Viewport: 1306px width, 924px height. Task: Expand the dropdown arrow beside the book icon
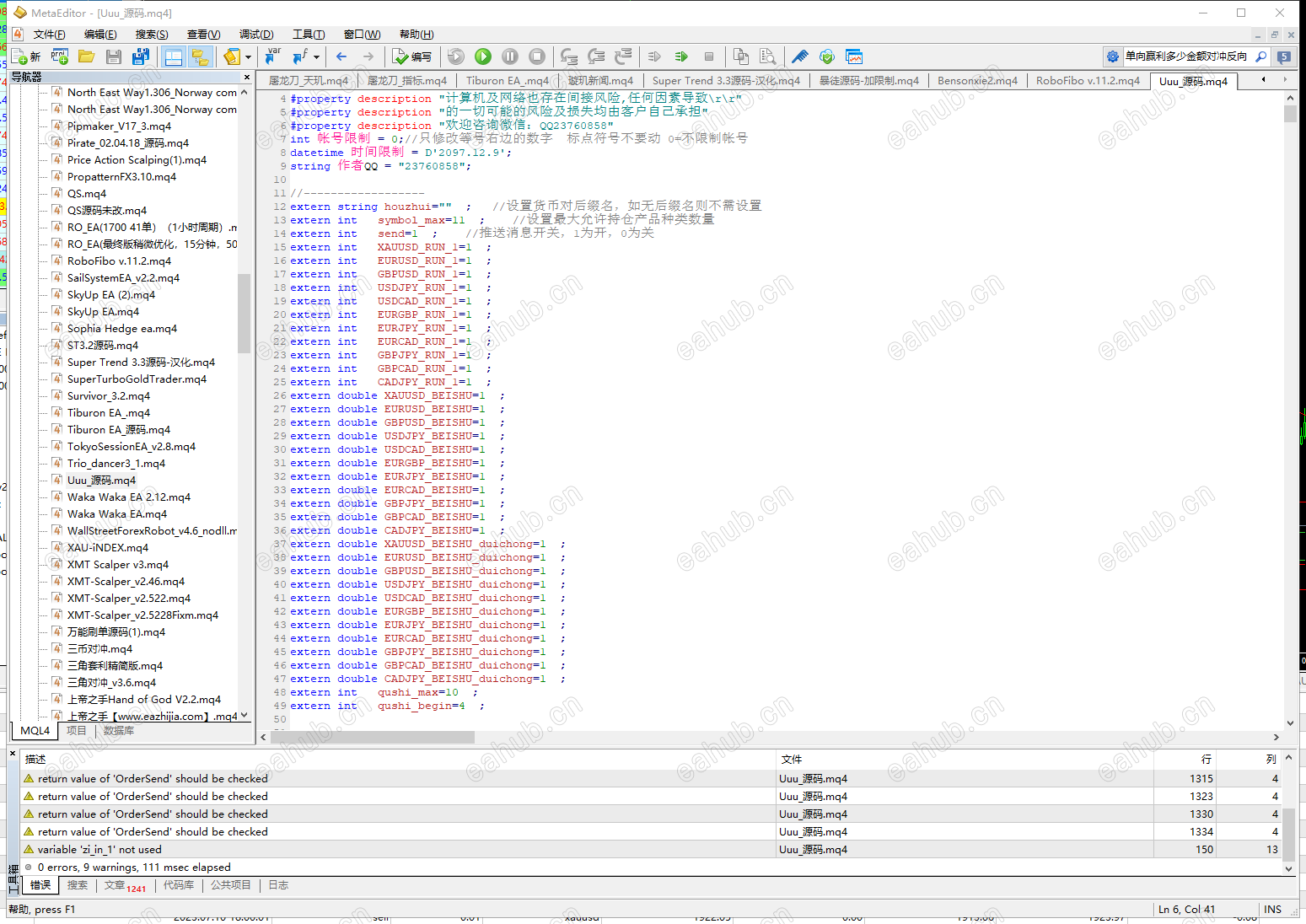[x=248, y=57]
